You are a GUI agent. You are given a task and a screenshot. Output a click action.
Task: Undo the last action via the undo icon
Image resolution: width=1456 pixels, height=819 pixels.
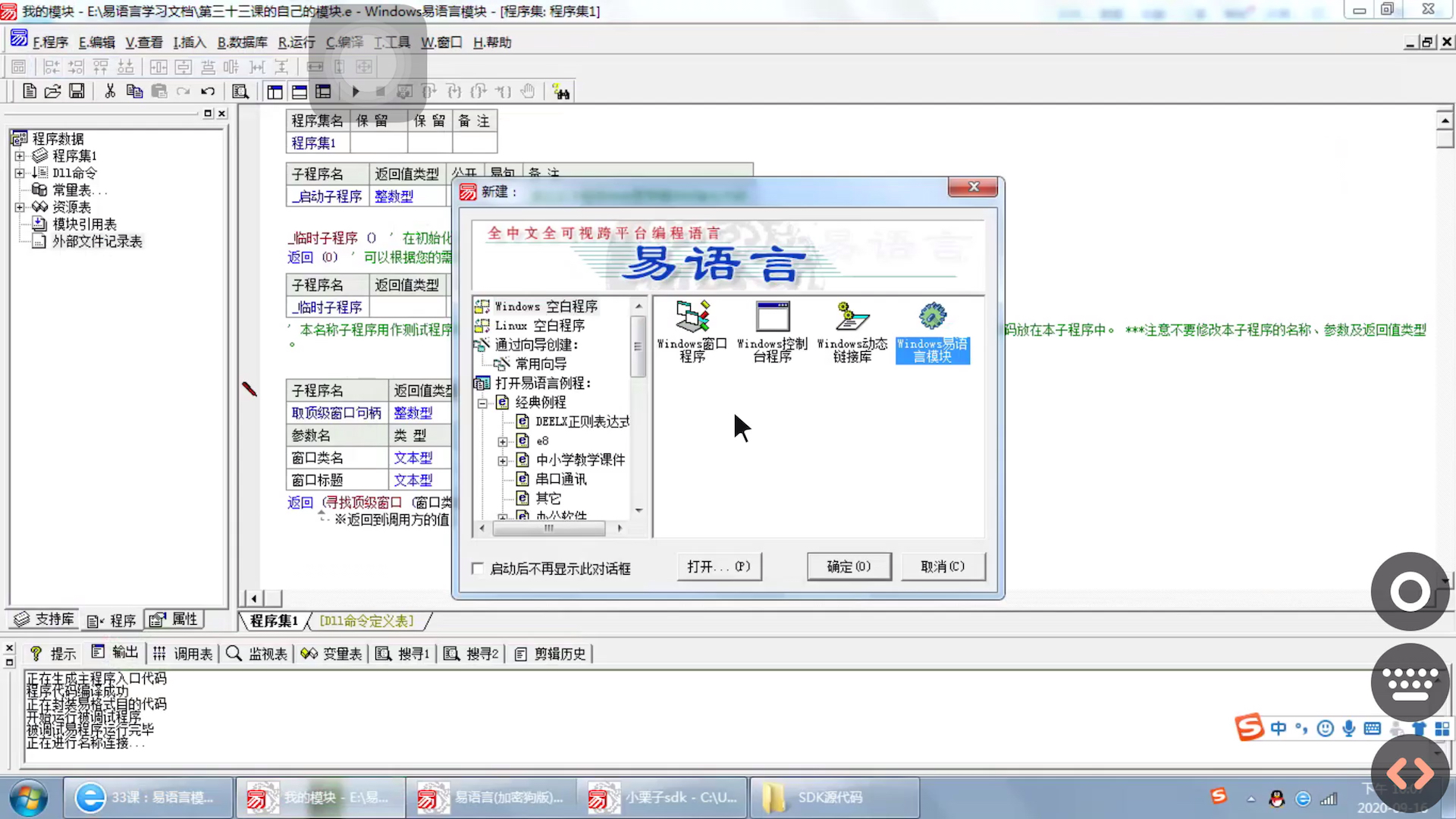click(x=207, y=91)
